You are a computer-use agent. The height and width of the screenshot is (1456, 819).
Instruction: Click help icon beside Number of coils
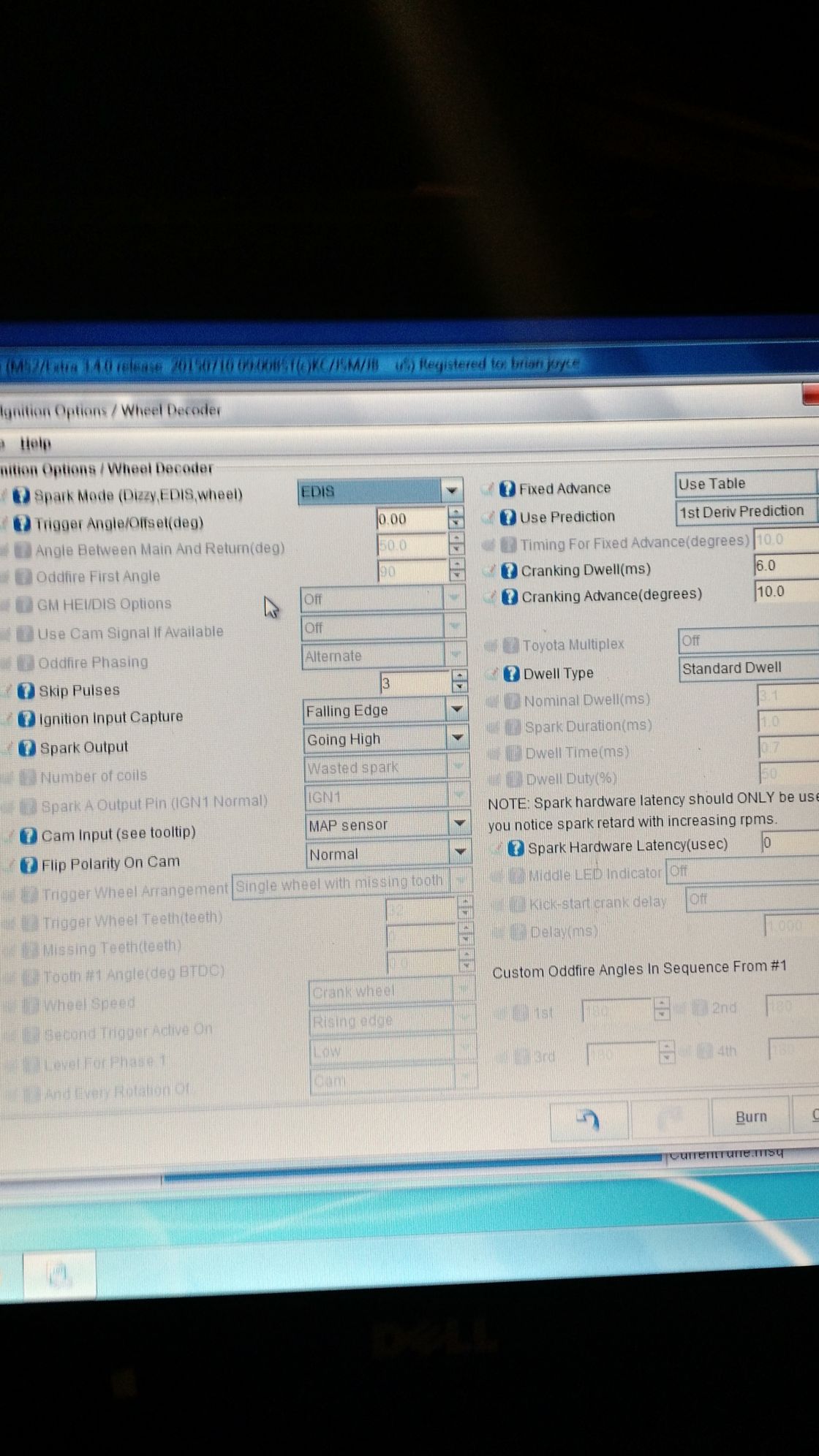(x=28, y=777)
